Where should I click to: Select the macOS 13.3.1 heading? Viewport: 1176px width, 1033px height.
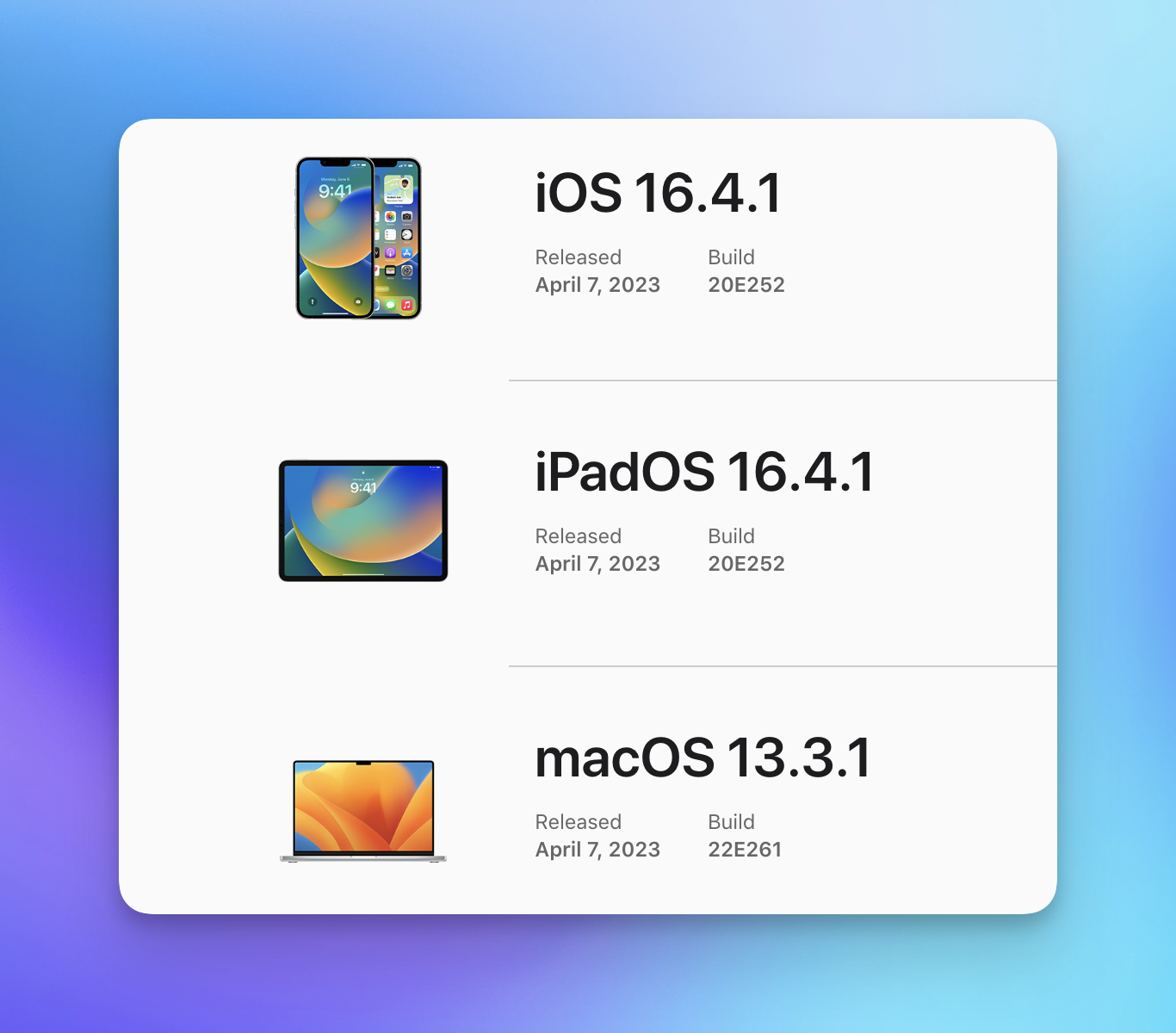[703, 758]
